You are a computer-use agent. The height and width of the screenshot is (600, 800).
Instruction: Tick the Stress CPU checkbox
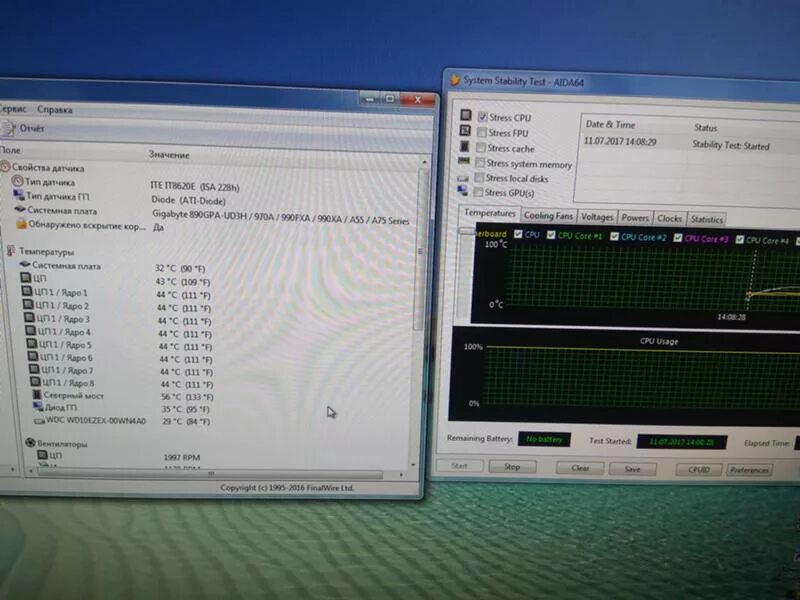482,117
